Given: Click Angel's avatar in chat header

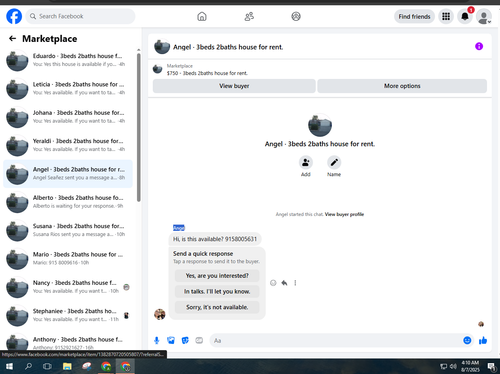Looking at the screenshot, I should click(162, 47).
